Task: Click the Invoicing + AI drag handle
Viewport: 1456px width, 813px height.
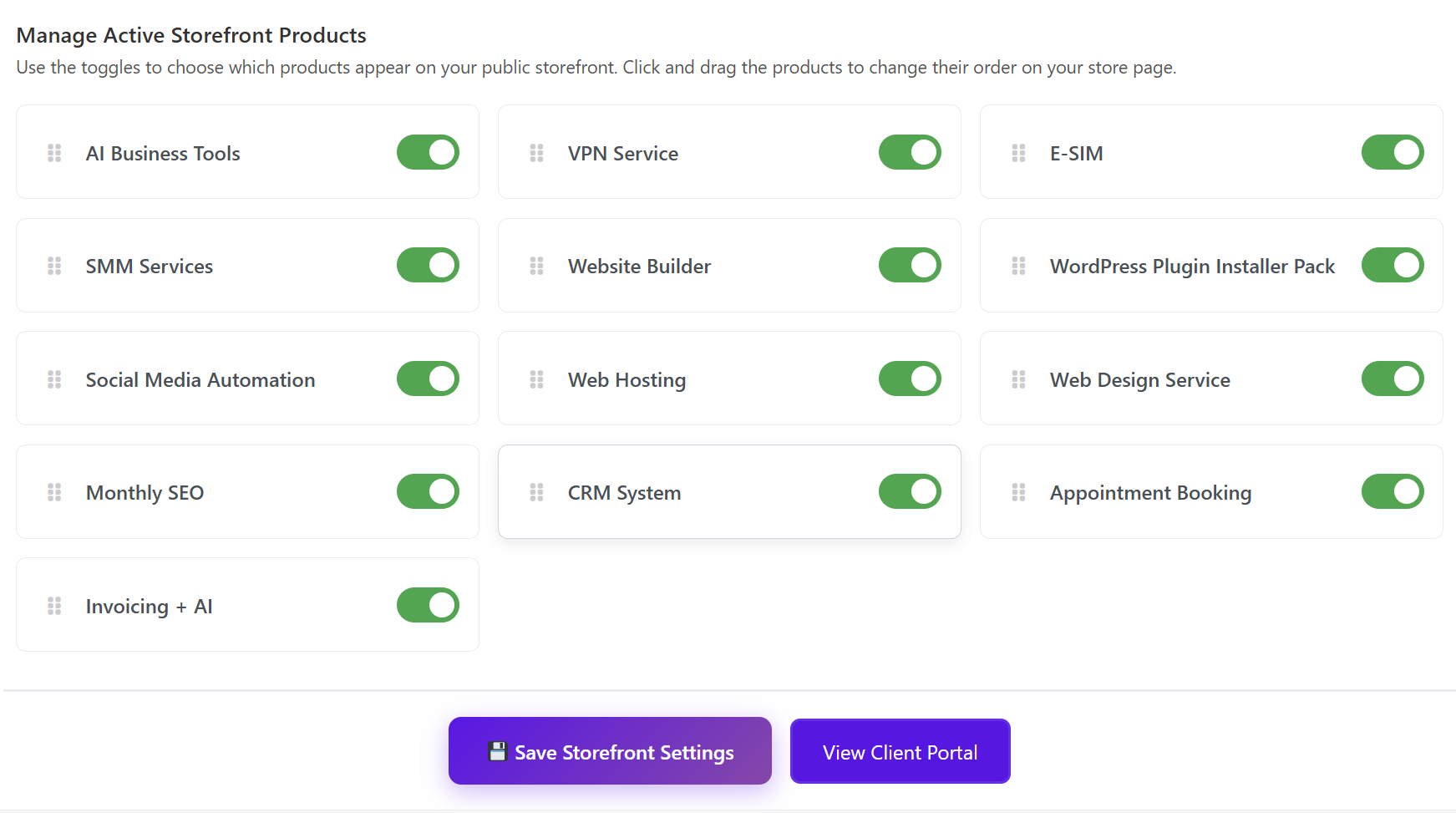Action: click(54, 606)
